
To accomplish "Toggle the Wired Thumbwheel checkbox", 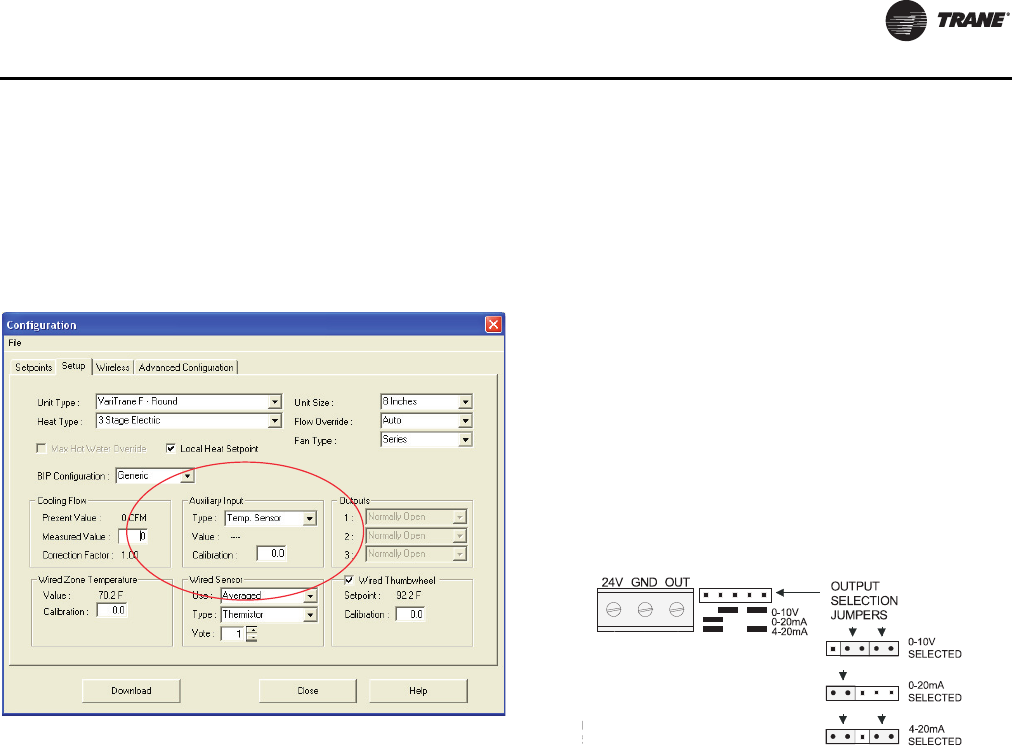I will (349, 579).
